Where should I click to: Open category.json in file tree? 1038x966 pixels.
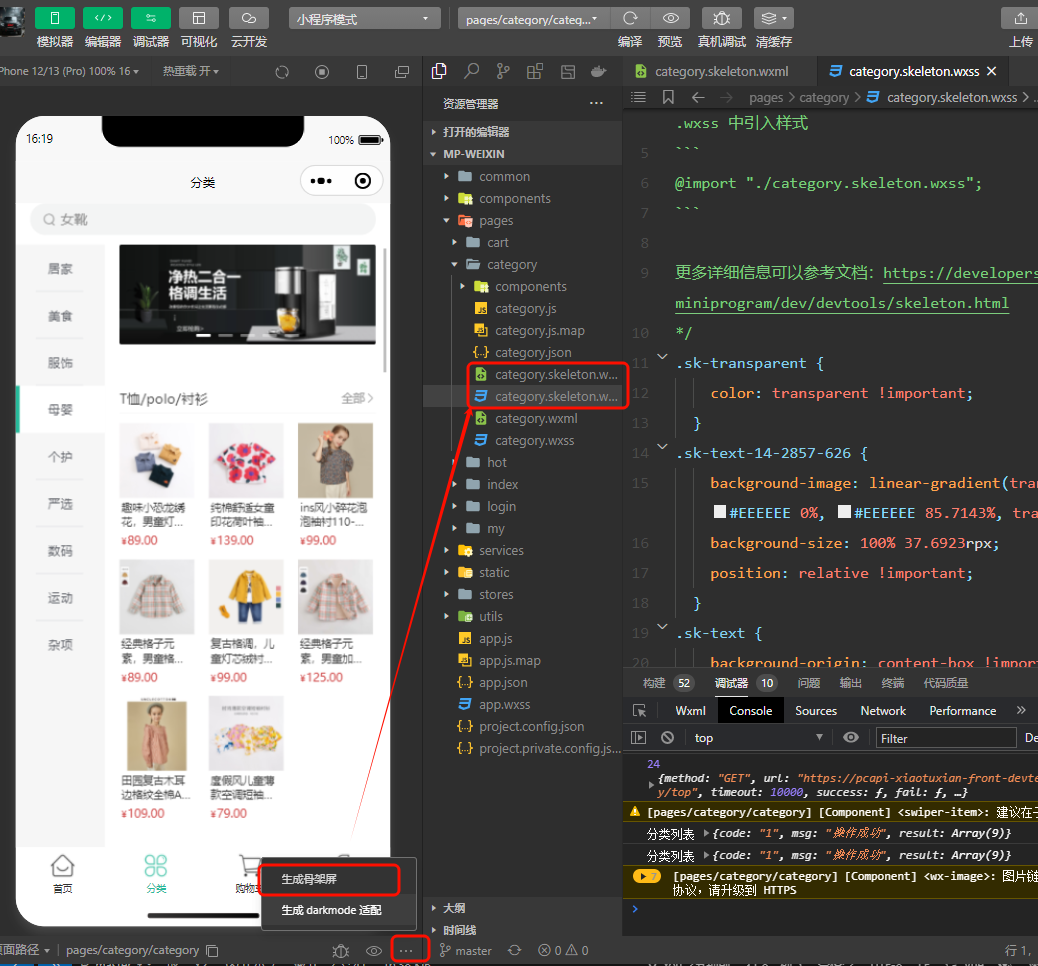tap(533, 352)
